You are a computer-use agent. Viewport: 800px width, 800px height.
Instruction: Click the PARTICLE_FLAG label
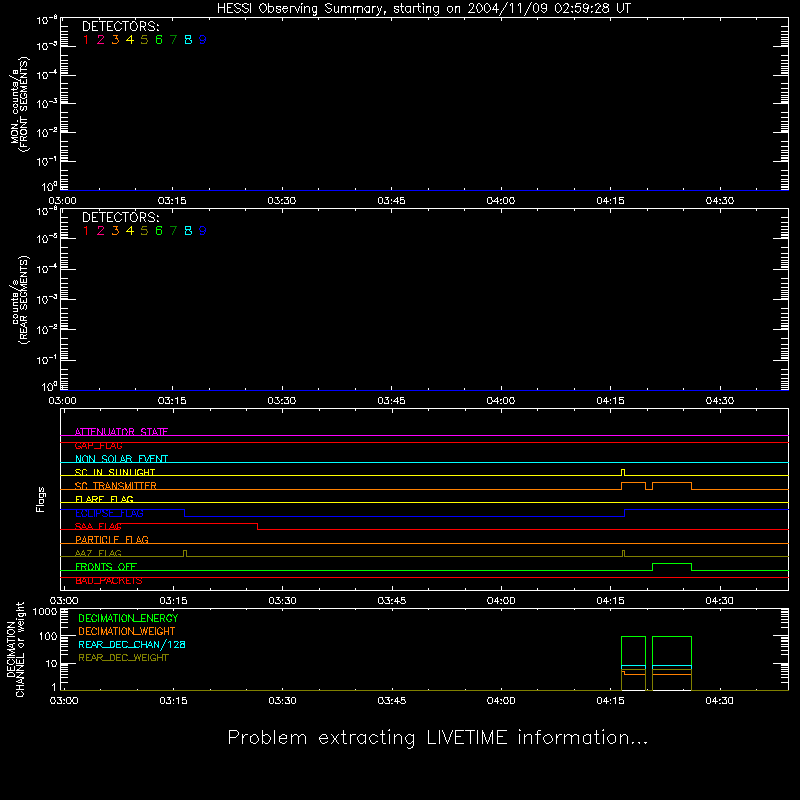tap(112, 539)
